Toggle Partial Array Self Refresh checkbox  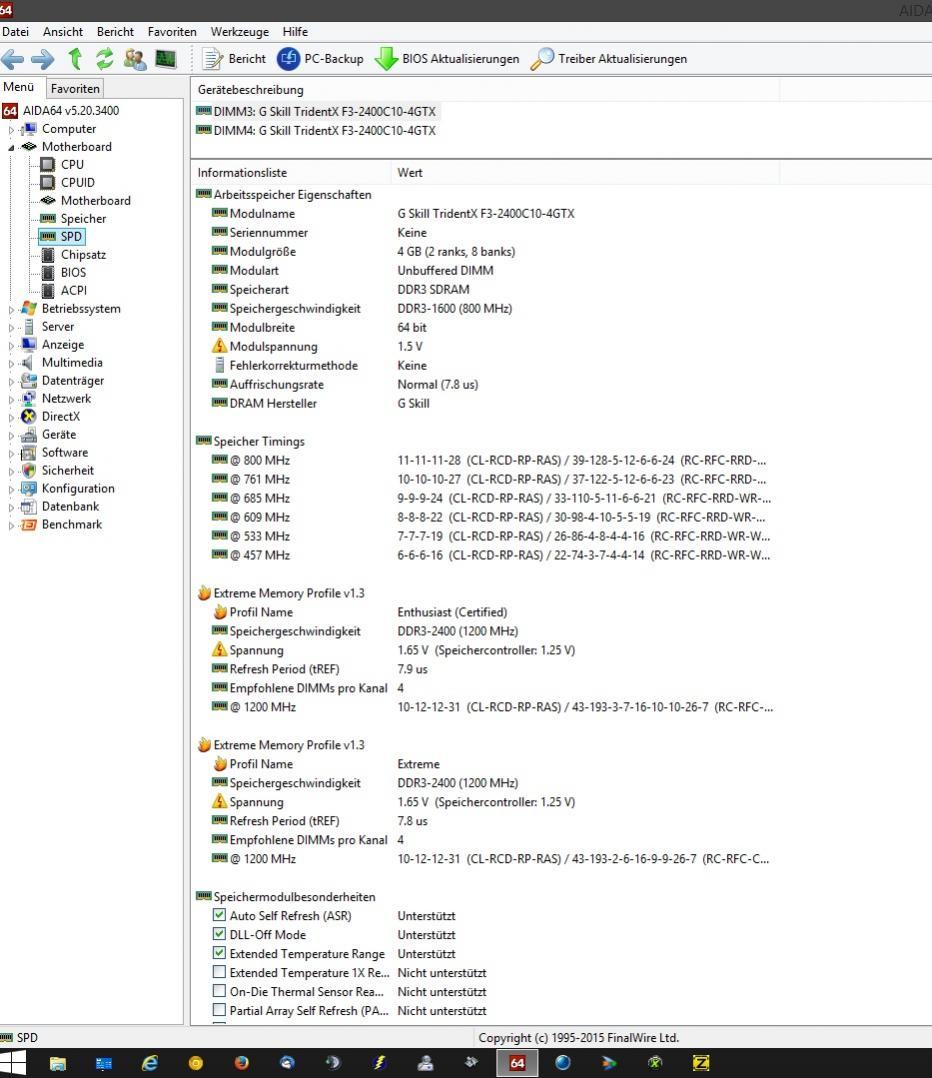[x=219, y=1010]
